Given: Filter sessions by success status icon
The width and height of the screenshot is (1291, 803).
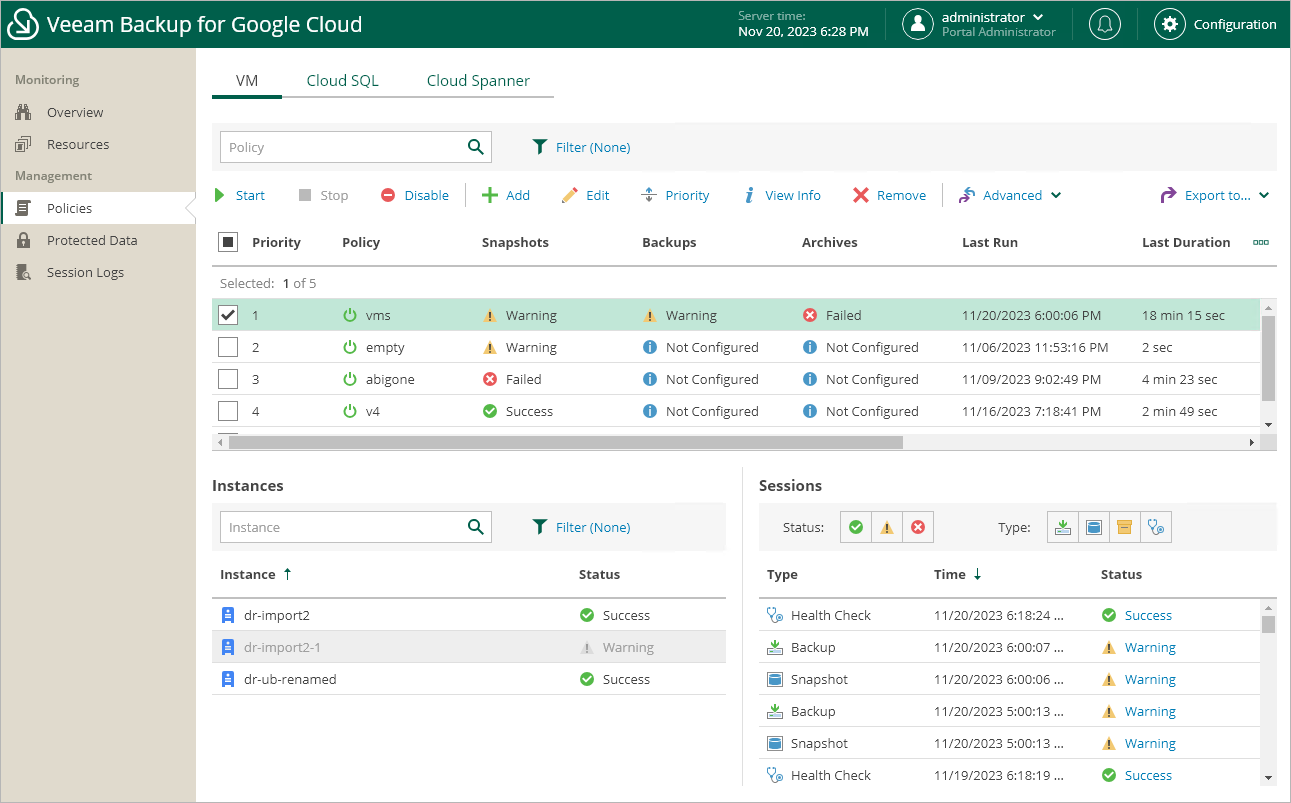Looking at the screenshot, I should [x=855, y=528].
